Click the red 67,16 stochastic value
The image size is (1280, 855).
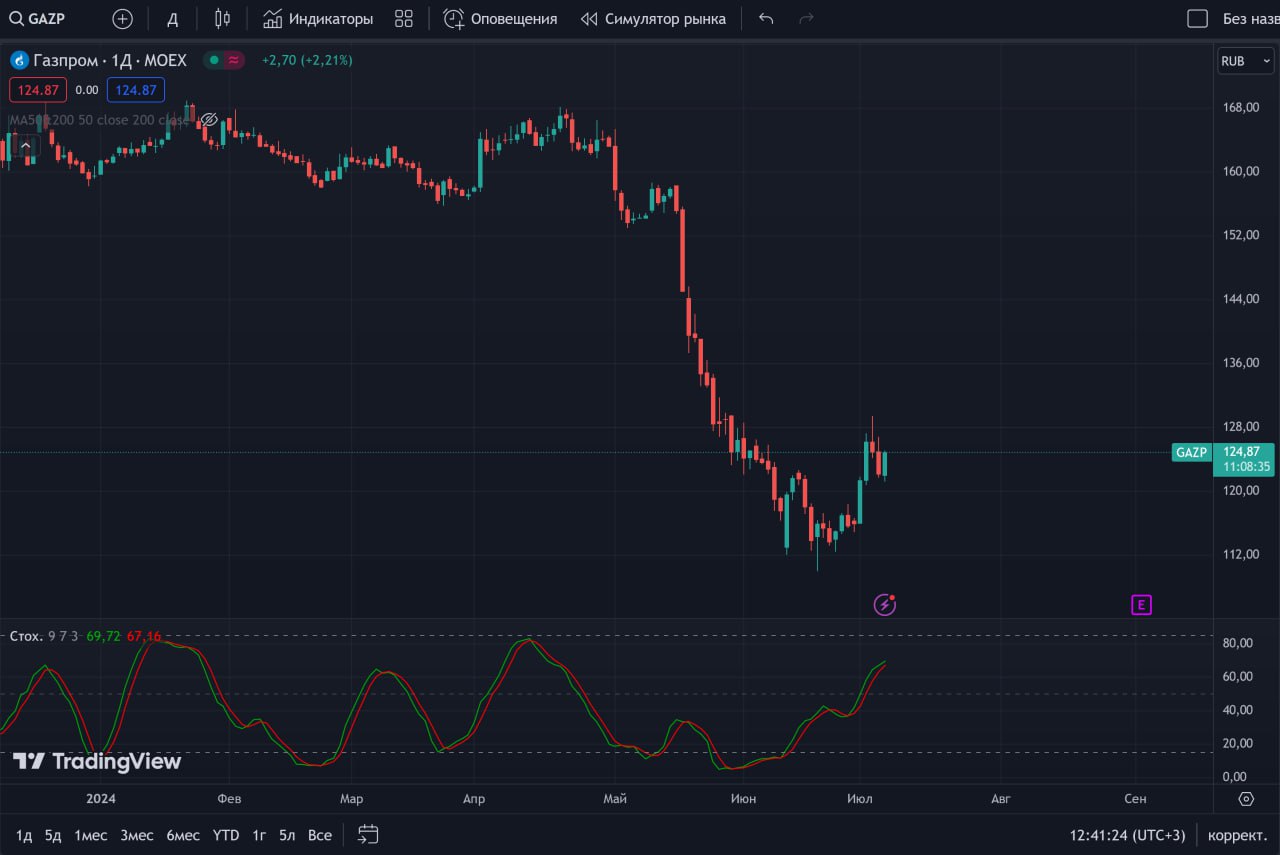click(x=144, y=636)
